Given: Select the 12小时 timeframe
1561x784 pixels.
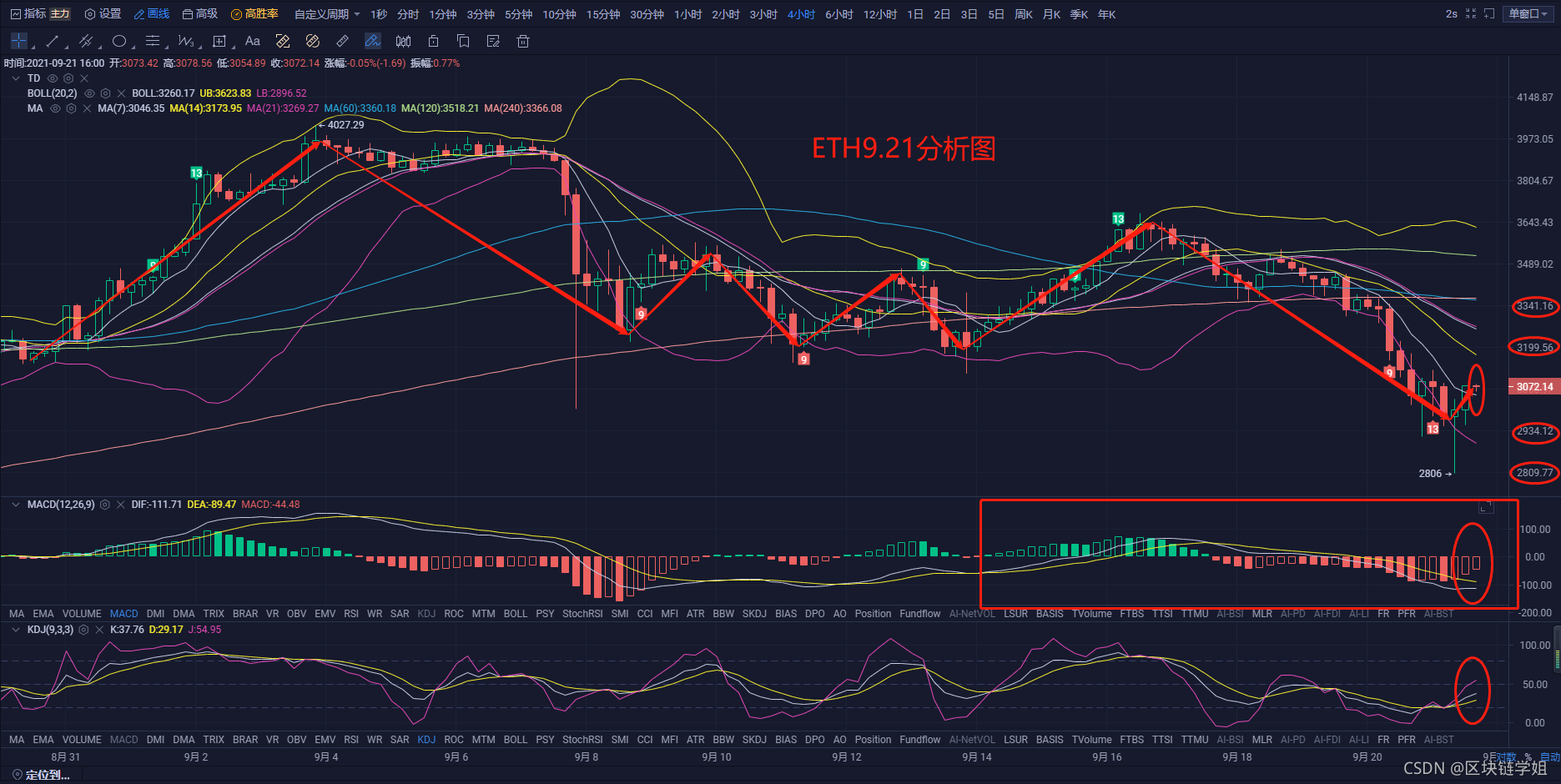Looking at the screenshot, I should click(880, 14).
